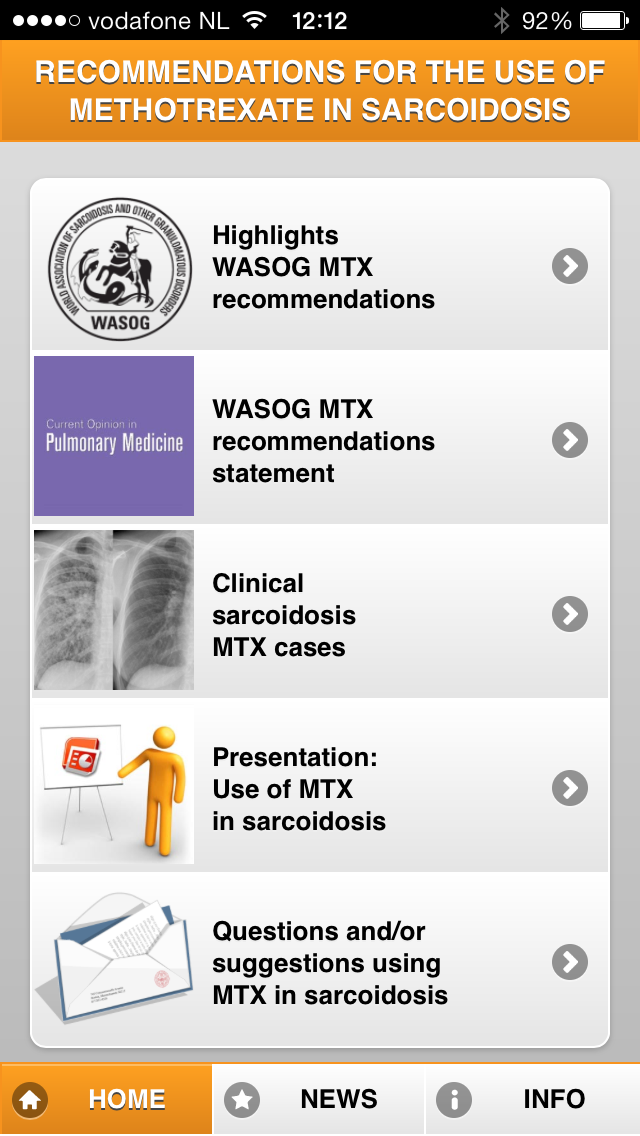Screen dimensions: 640x1136
Task: Click the house icon in the bottom bar
Action: pyautogui.click(x=30, y=1100)
